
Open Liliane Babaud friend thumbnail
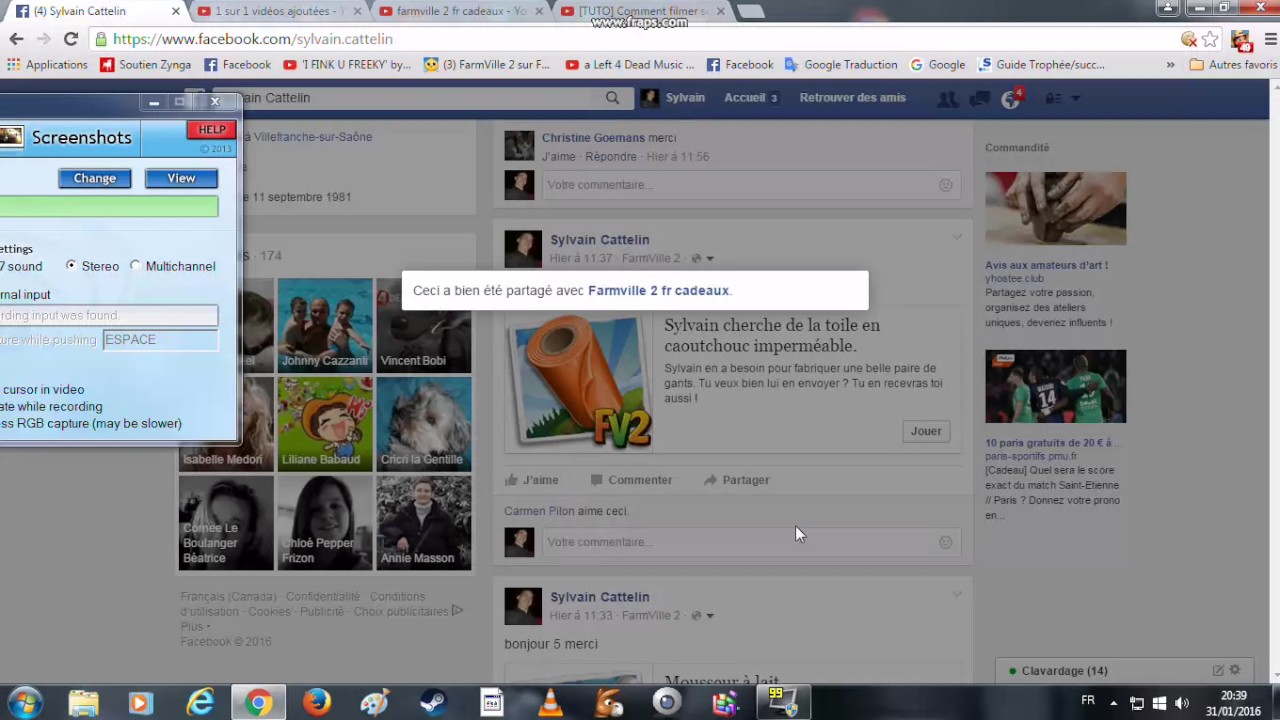[x=325, y=424]
